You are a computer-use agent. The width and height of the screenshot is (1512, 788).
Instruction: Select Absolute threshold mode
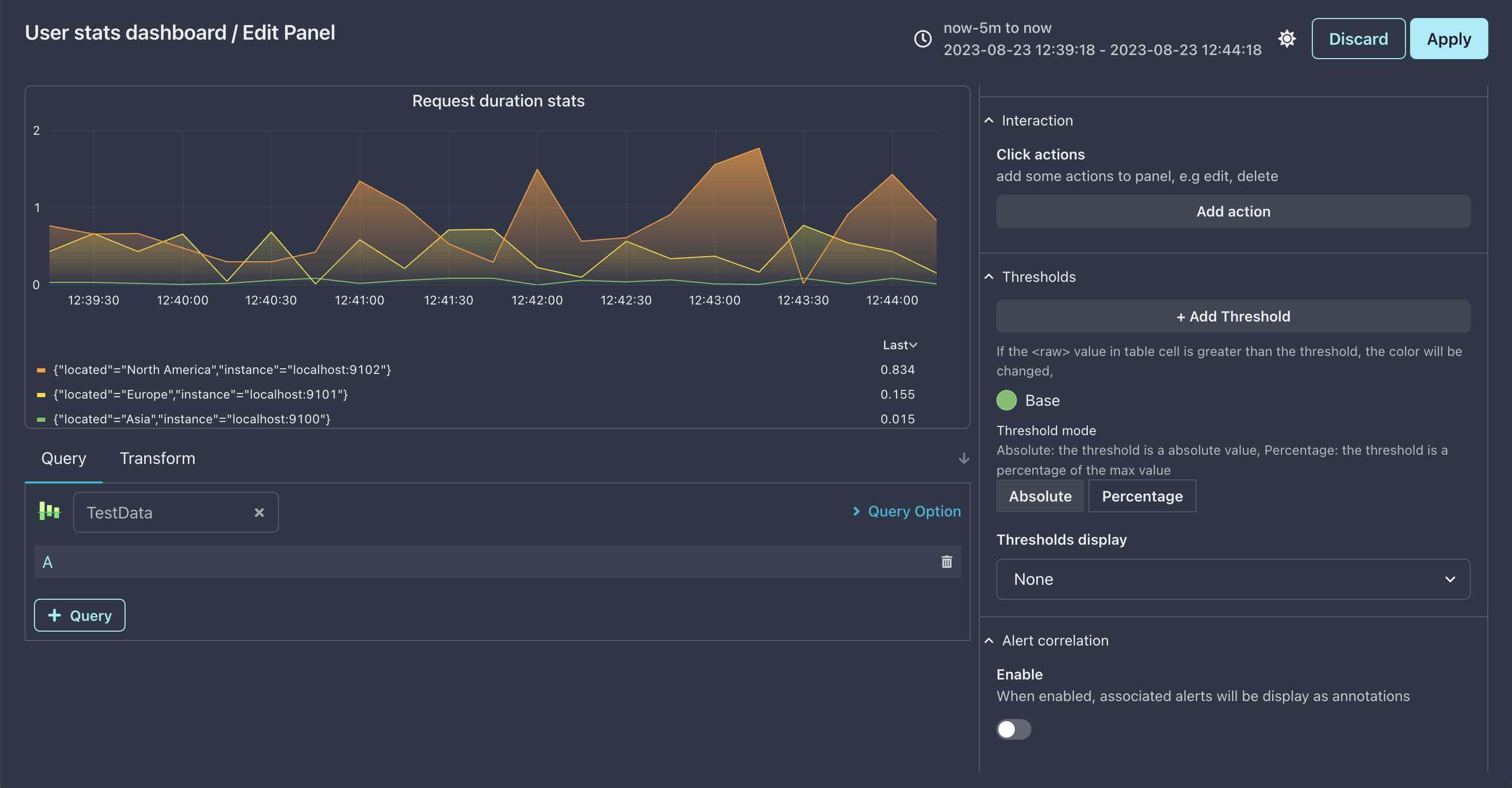click(1040, 496)
